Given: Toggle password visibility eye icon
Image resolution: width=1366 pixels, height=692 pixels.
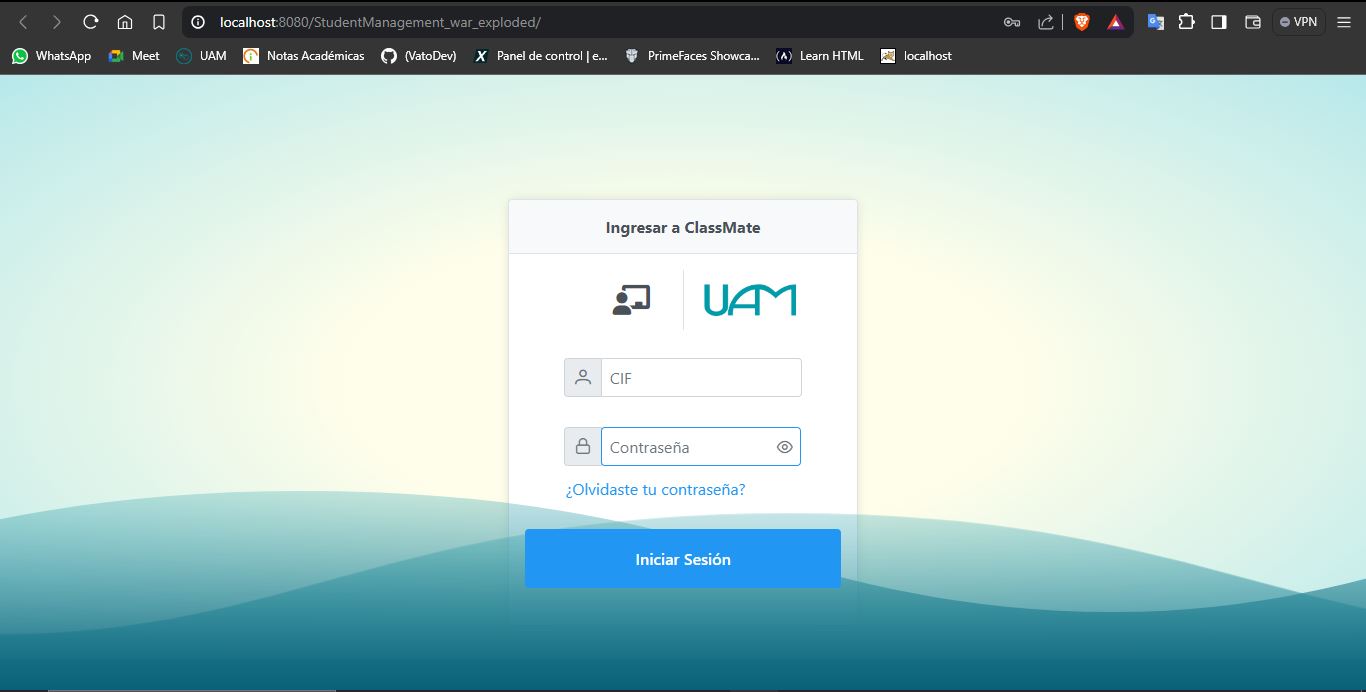Looking at the screenshot, I should 784,447.
